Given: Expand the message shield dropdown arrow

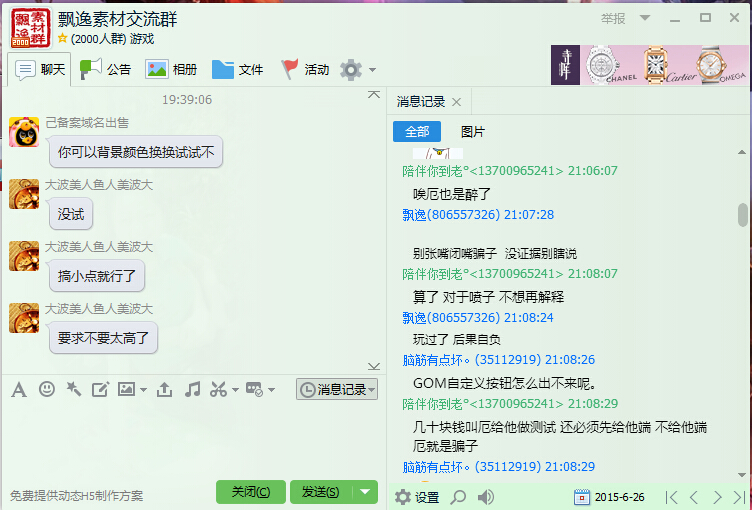Looking at the screenshot, I should pyautogui.click(x=271, y=390).
